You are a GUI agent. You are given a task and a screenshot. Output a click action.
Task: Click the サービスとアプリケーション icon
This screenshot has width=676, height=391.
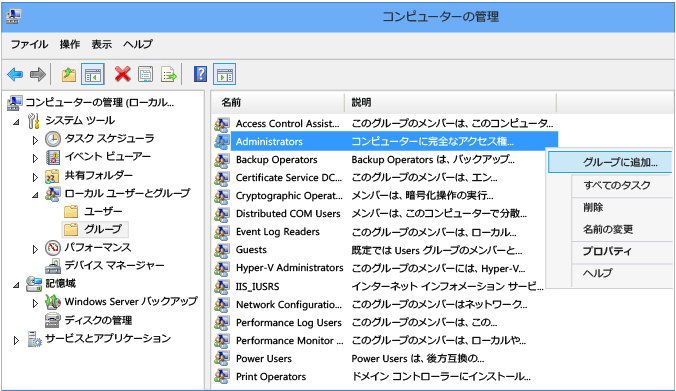pyautogui.click(x=34, y=339)
